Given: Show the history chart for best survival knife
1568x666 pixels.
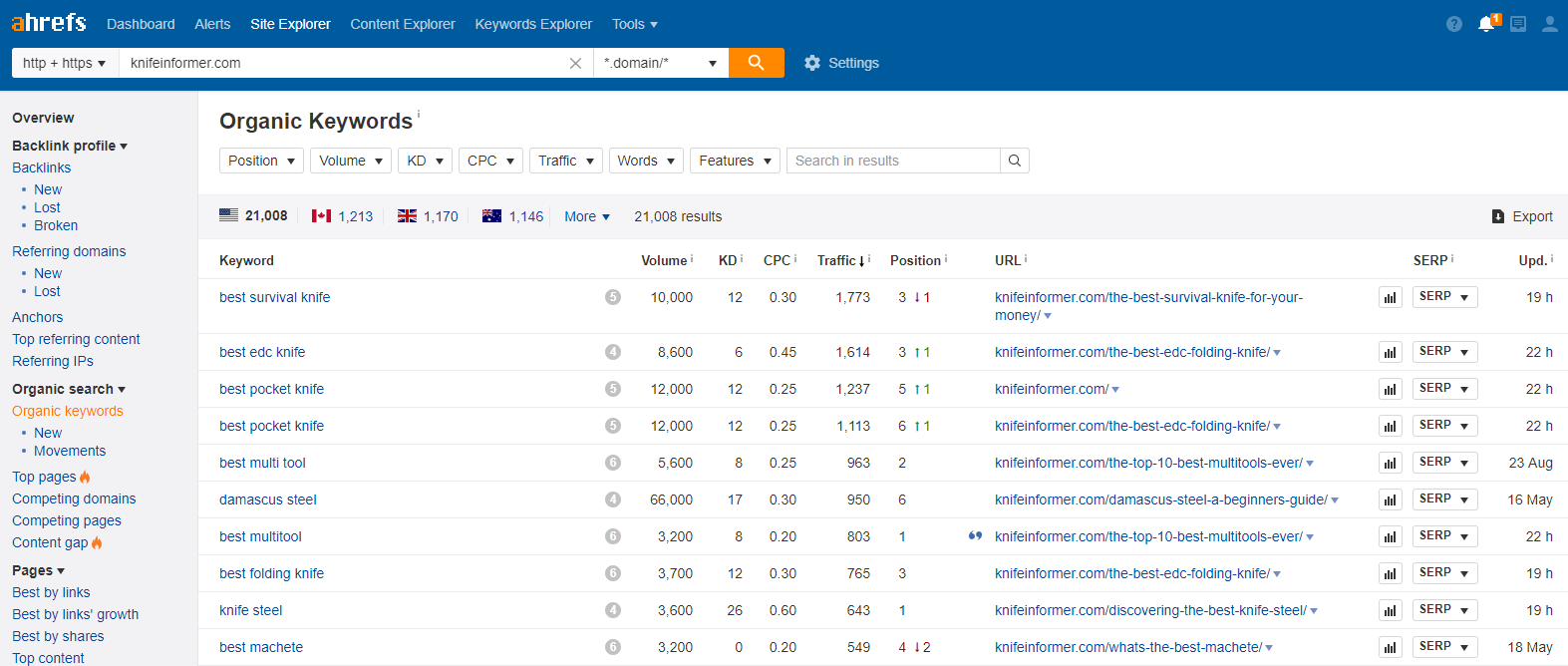Looking at the screenshot, I should tap(1391, 297).
